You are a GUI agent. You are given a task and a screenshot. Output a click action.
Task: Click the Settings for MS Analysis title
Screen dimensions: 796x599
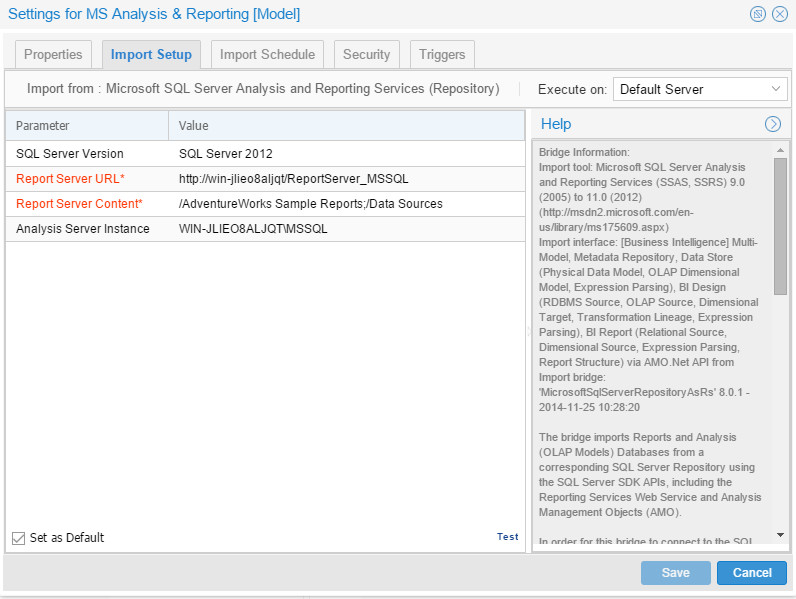click(154, 14)
